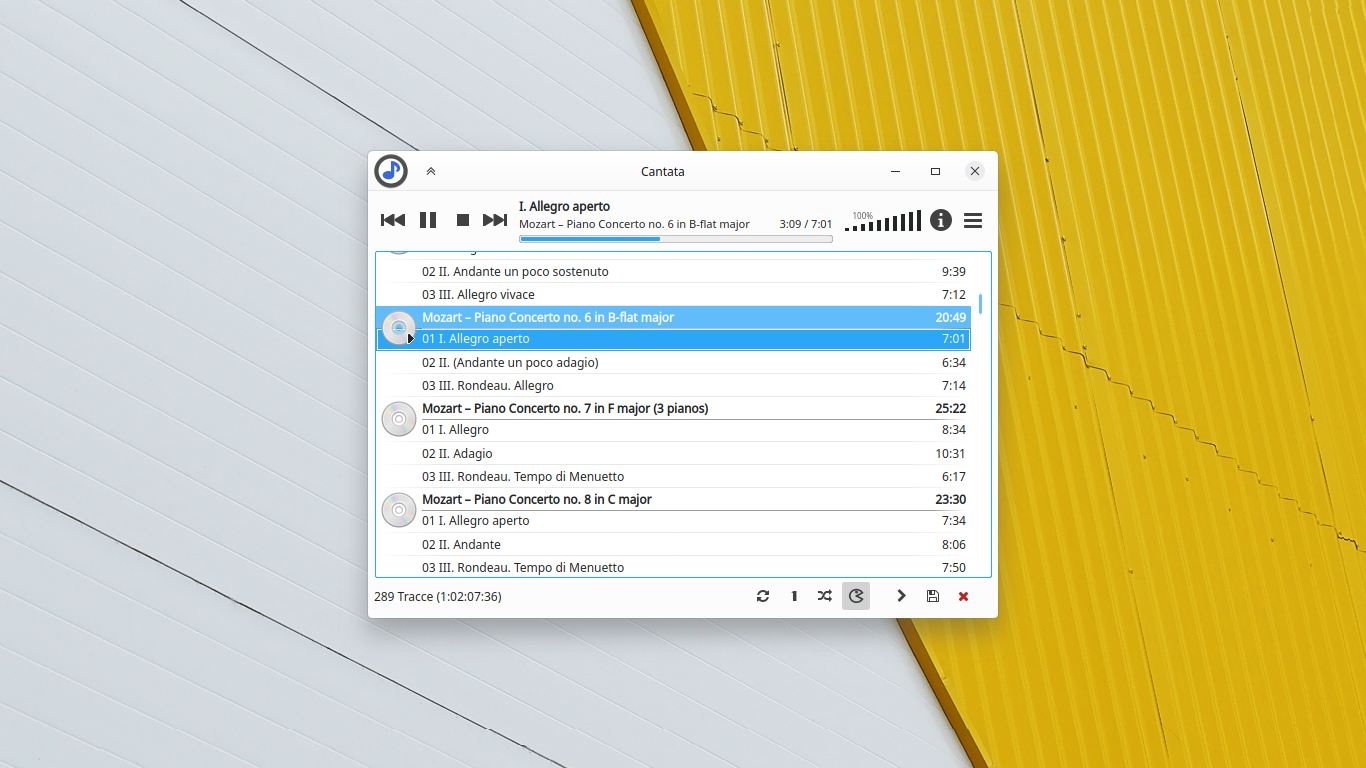
Task: Toggle shuffle random playback
Action: pyautogui.click(x=824, y=596)
